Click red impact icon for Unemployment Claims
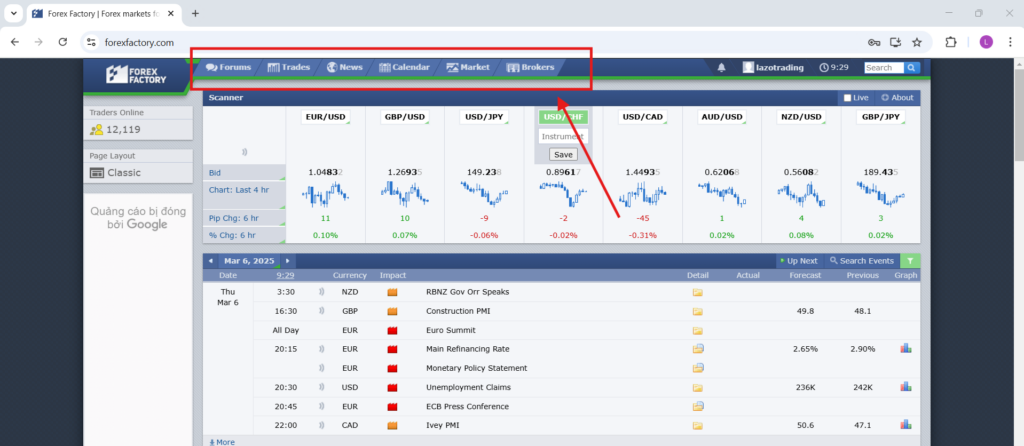 [392, 387]
